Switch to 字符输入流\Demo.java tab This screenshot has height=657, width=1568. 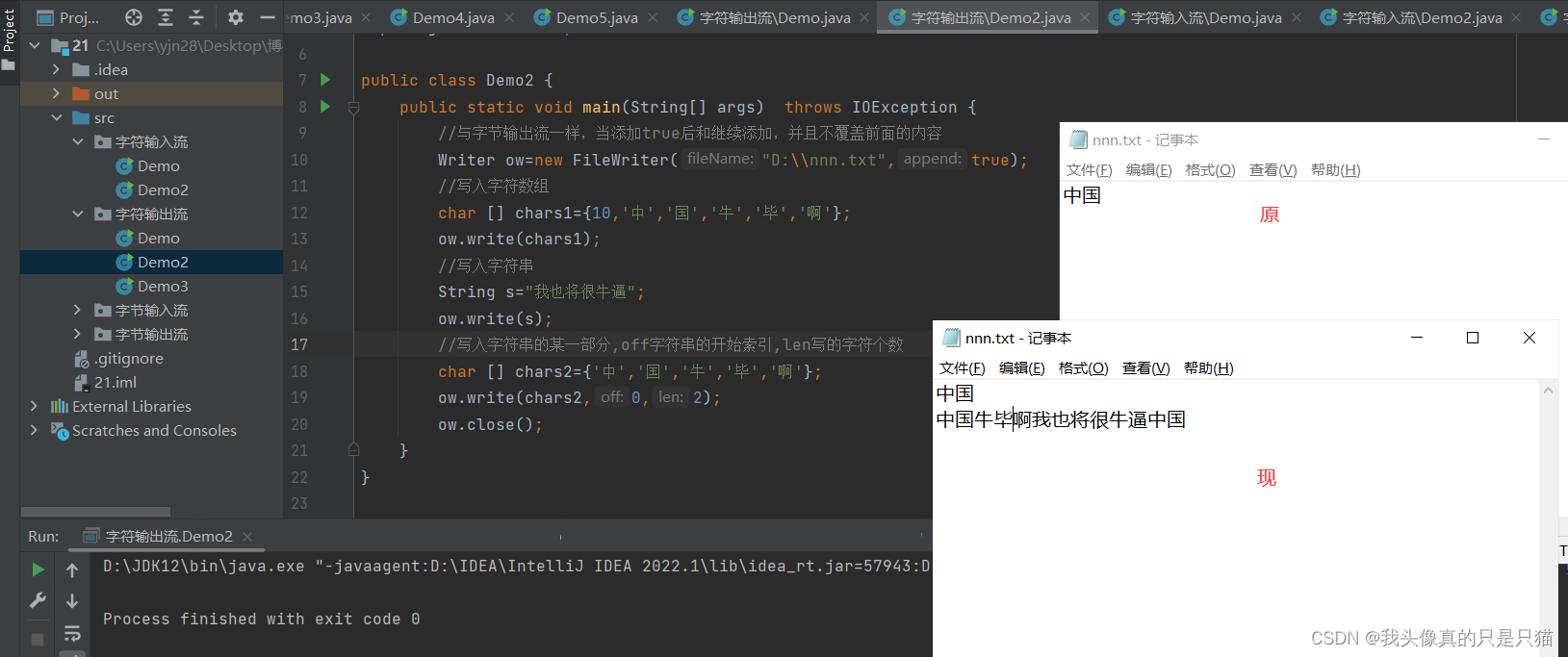1205,17
